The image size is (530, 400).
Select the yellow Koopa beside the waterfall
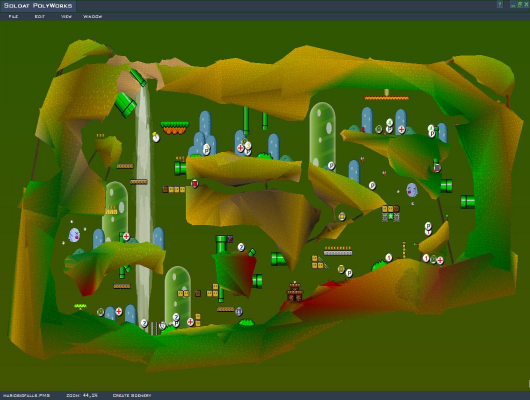[x=156, y=137]
